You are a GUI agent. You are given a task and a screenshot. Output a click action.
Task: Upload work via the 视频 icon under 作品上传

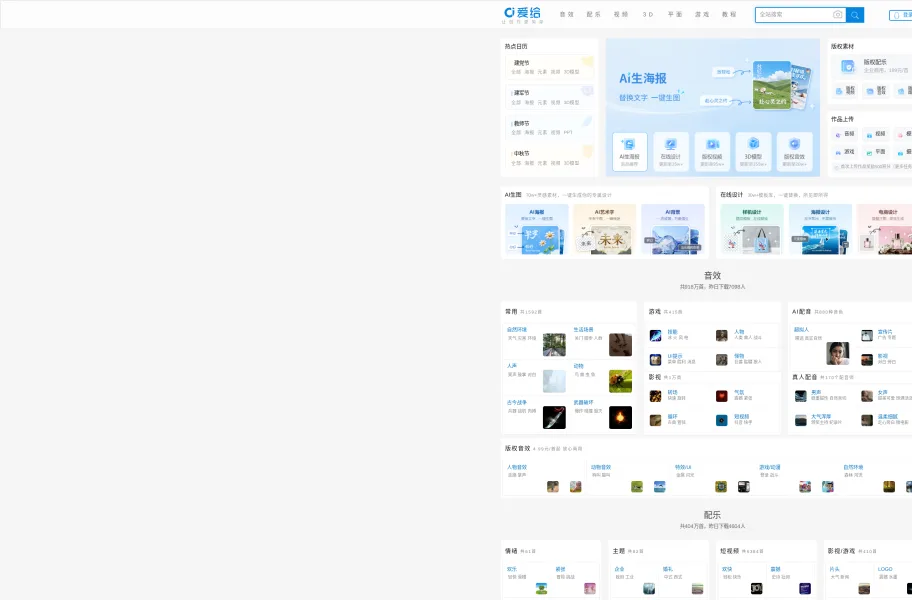870,134
